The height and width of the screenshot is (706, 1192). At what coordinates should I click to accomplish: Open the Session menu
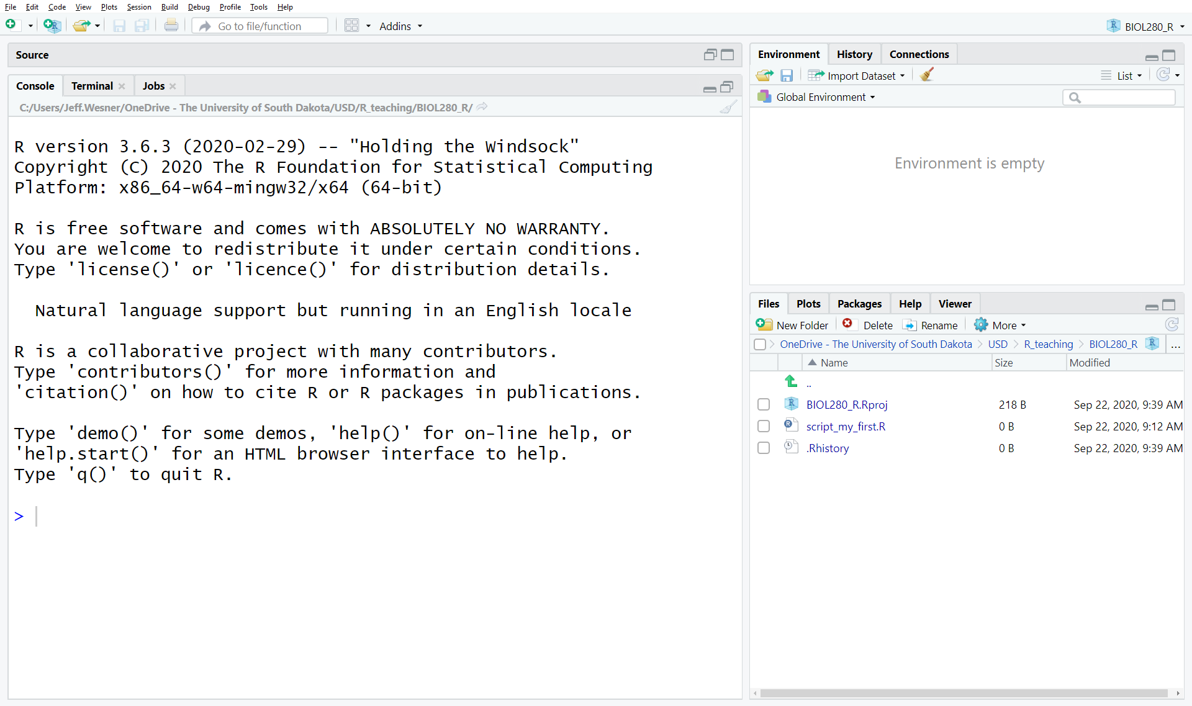(x=139, y=7)
